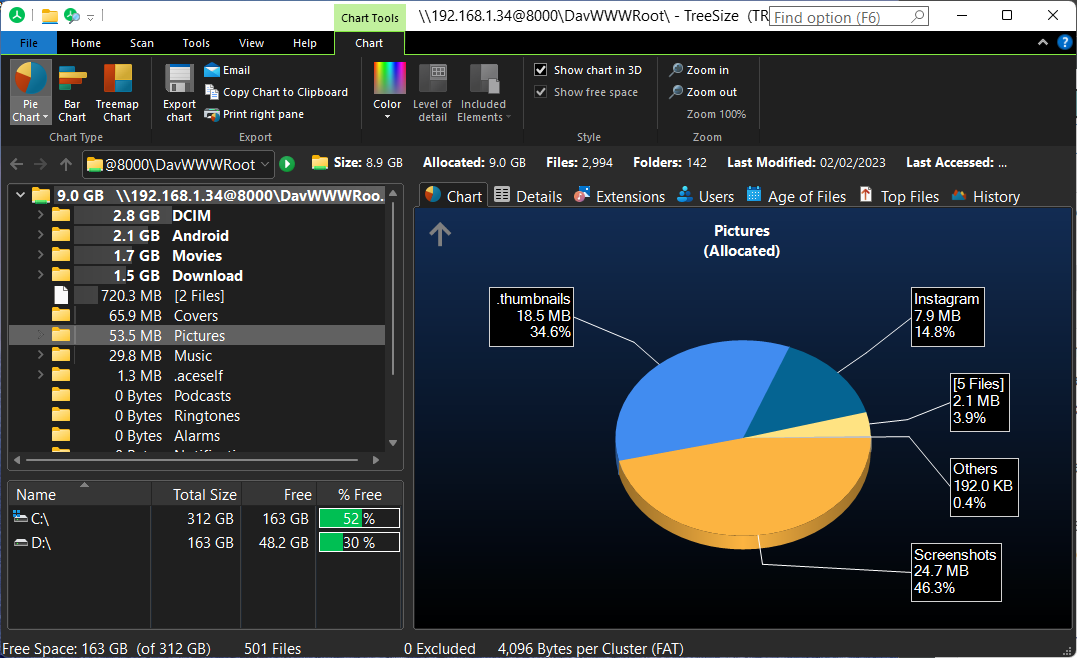Open the Tools ribbon tab
1077x658 pixels.
click(195, 43)
